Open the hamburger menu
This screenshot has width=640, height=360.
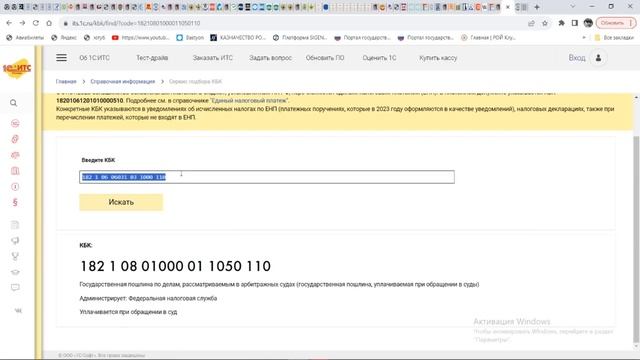click(62, 58)
